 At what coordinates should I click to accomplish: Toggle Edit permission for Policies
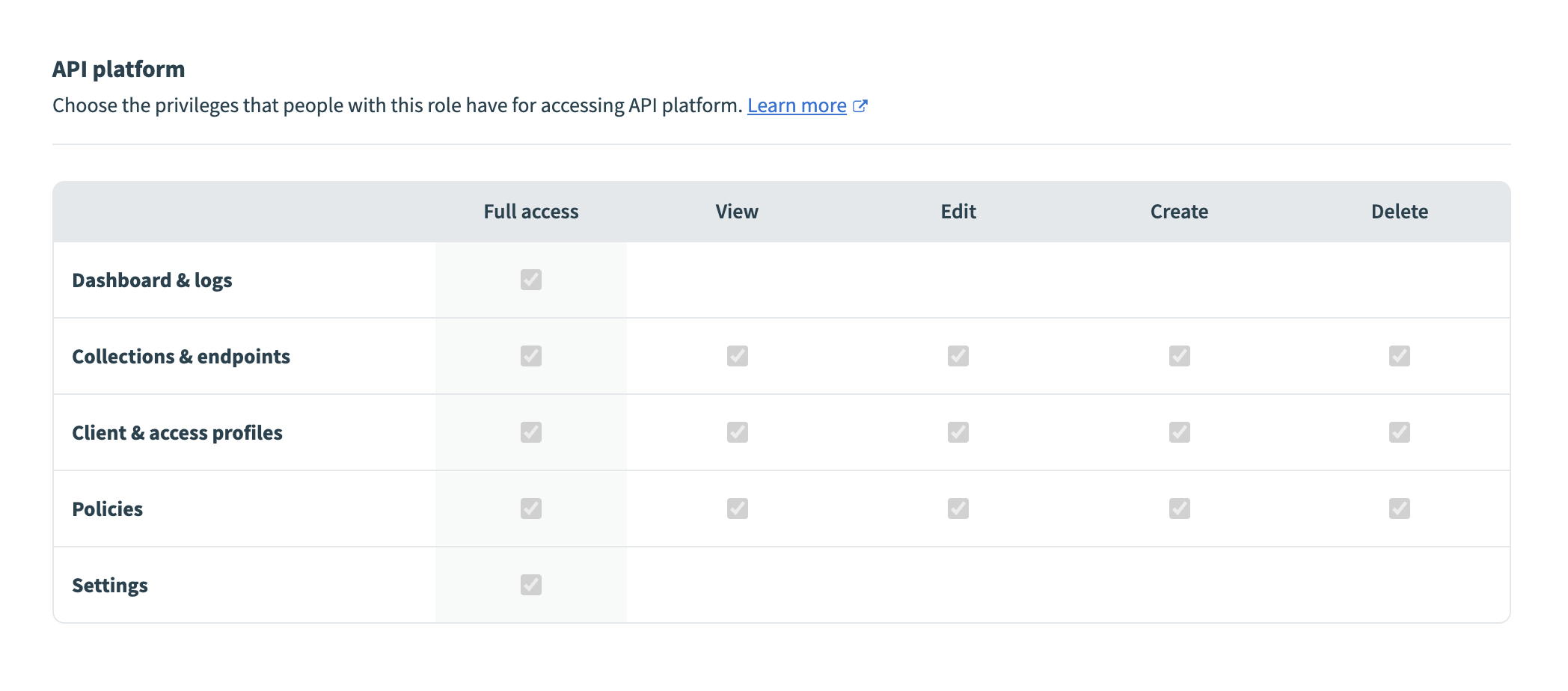pos(958,509)
